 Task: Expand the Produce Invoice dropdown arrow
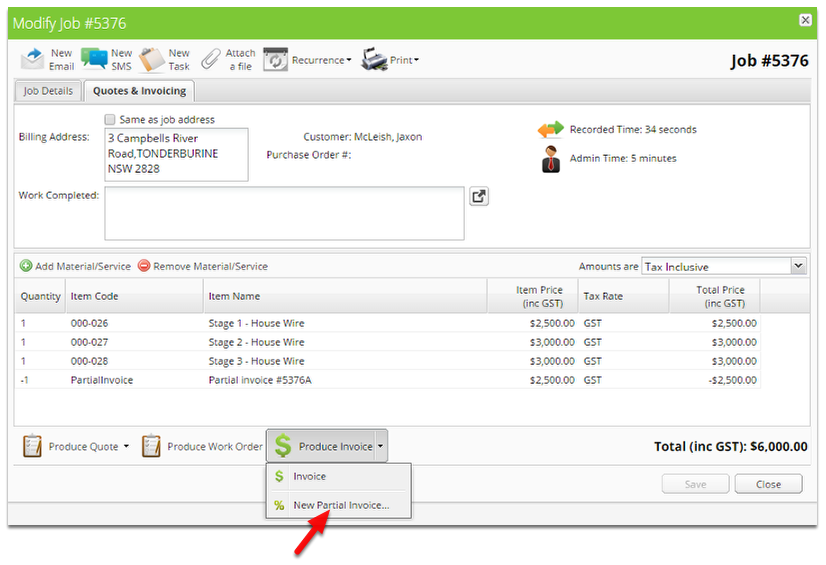pos(380,446)
